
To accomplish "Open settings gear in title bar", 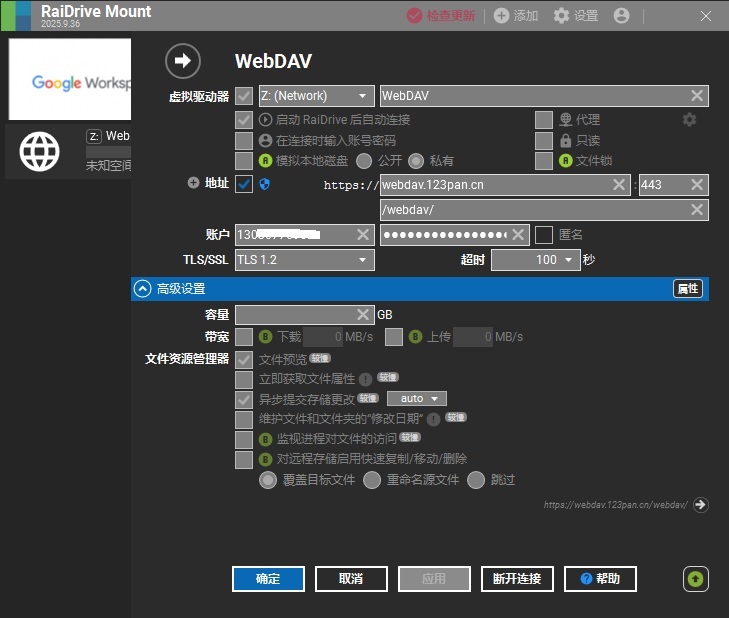I will click(561, 16).
